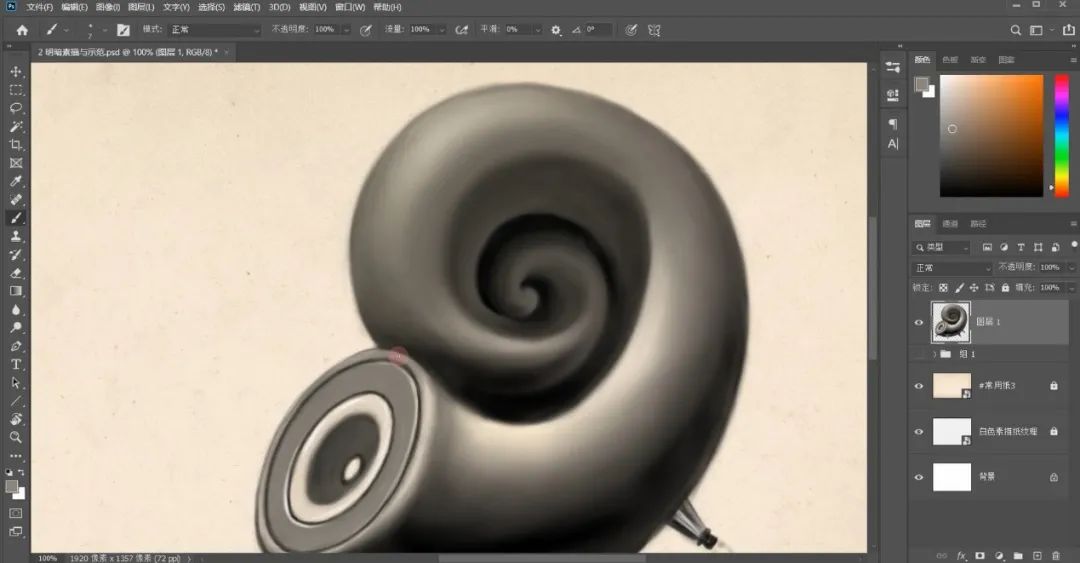1080x563 pixels.
Task: Click the Home icon in options bar
Action: (x=22, y=30)
